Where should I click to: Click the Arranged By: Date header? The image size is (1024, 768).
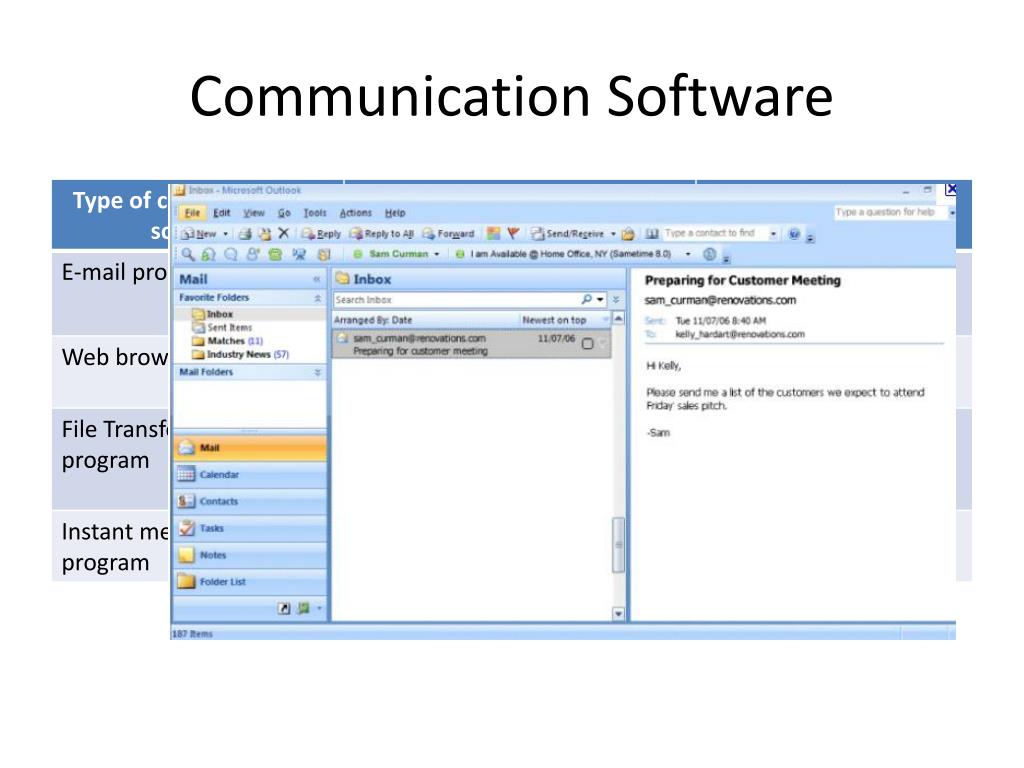[374, 320]
